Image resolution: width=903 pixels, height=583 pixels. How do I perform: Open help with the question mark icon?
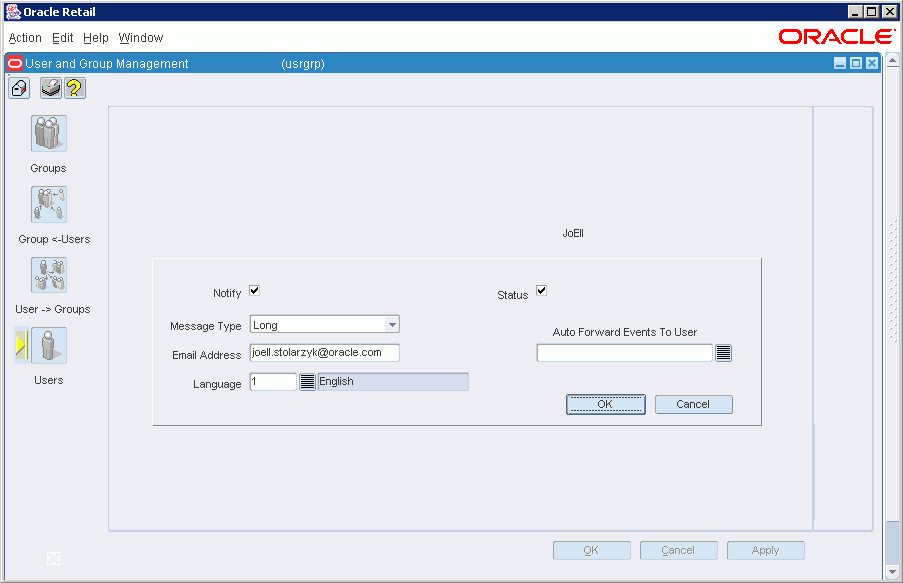75,88
